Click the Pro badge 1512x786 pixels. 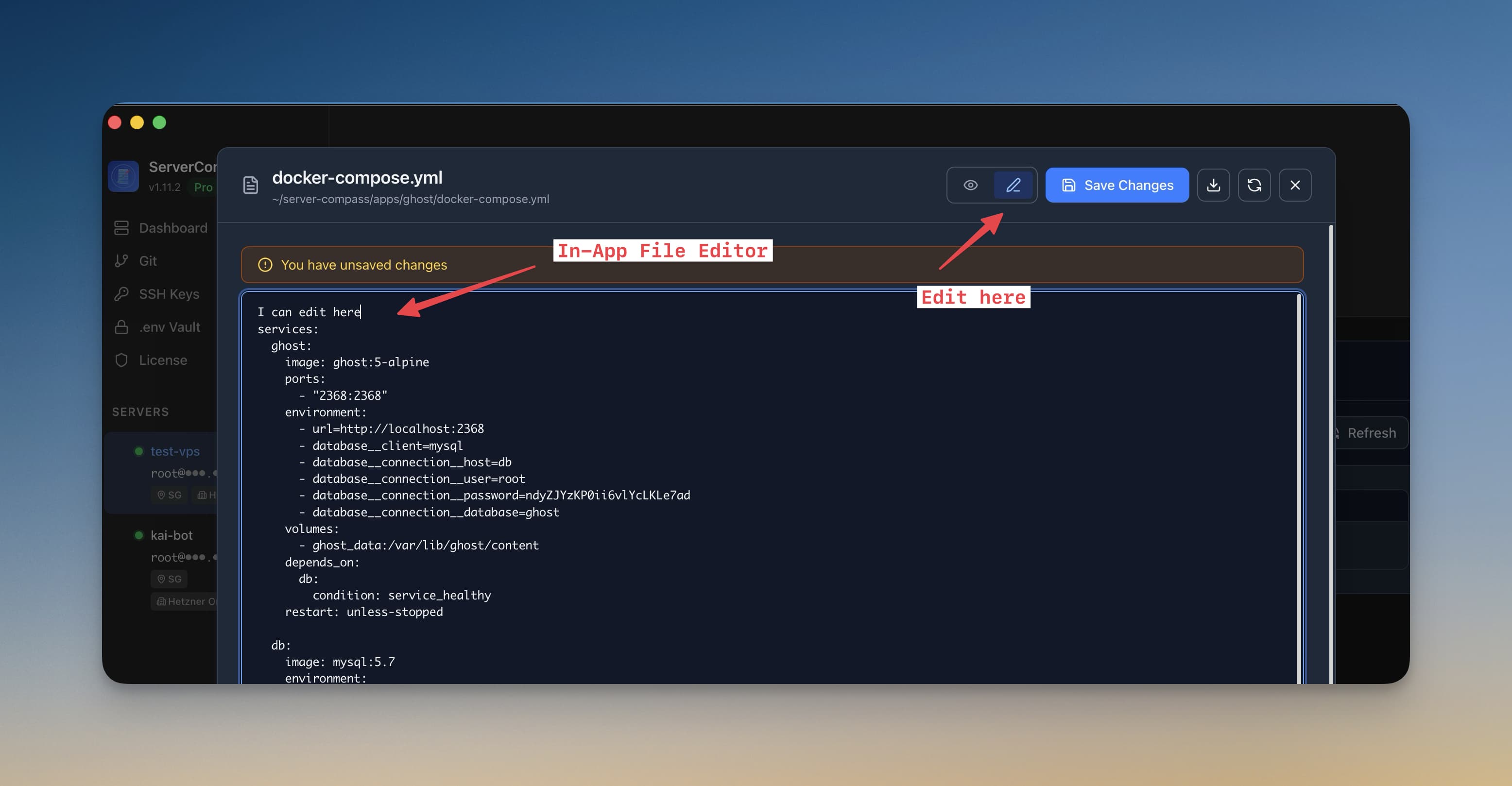tap(203, 187)
